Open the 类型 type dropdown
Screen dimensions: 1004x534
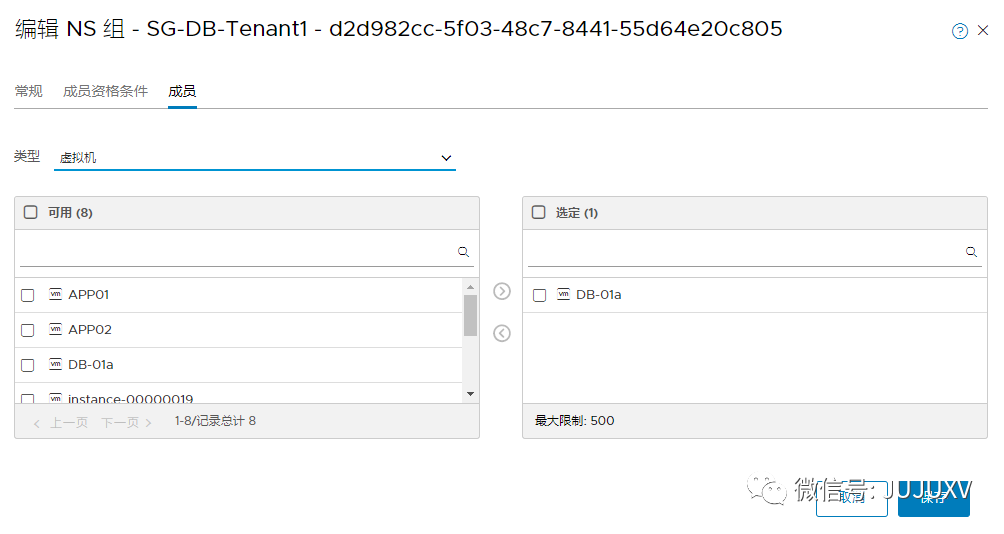click(x=254, y=158)
